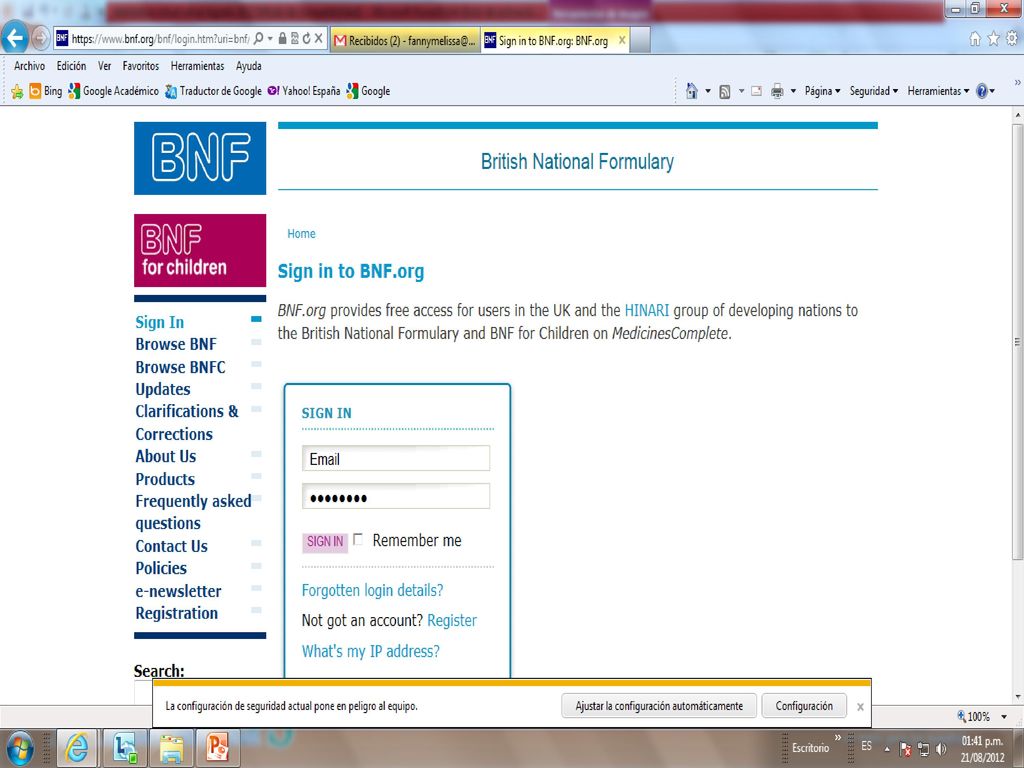
Task: Open Internet Explorer from the taskbar
Action: [77, 748]
